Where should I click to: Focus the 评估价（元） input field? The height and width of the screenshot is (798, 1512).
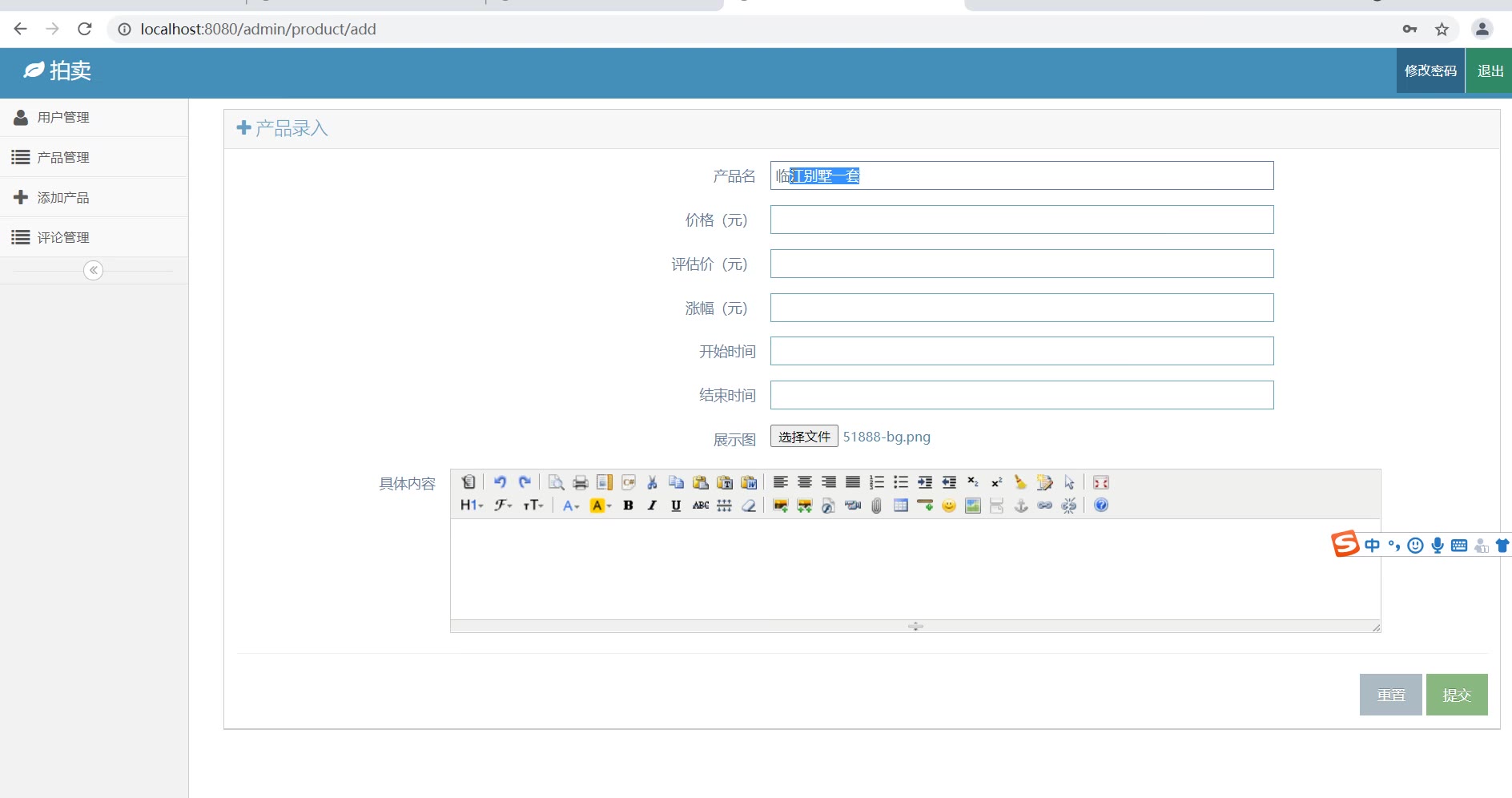point(1022,264)
